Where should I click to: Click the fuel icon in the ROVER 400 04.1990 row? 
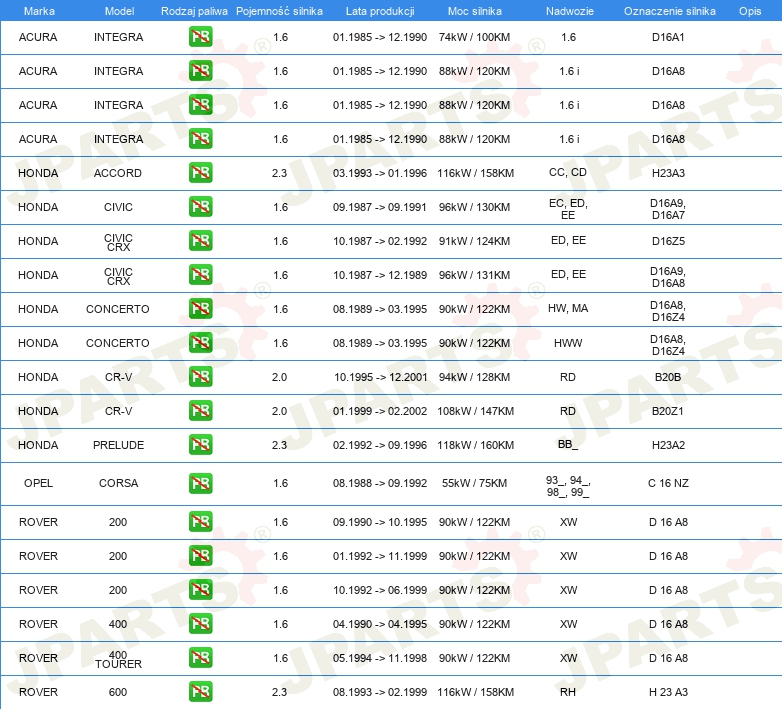point(200,623)
